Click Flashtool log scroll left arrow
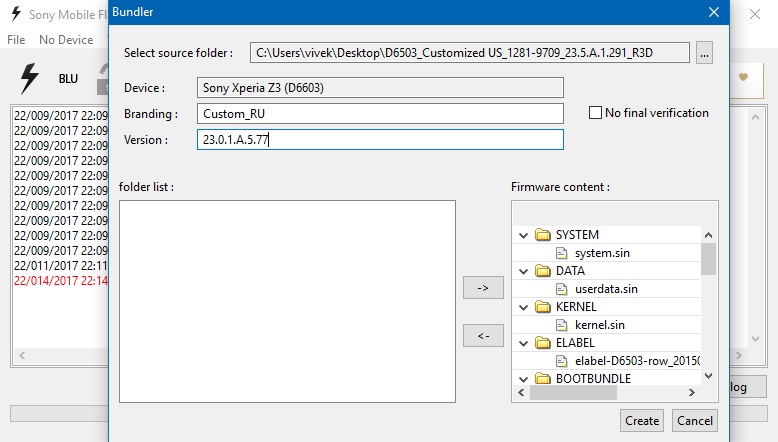This screenshot has width=778, height=442. click(x=22, y=356)
